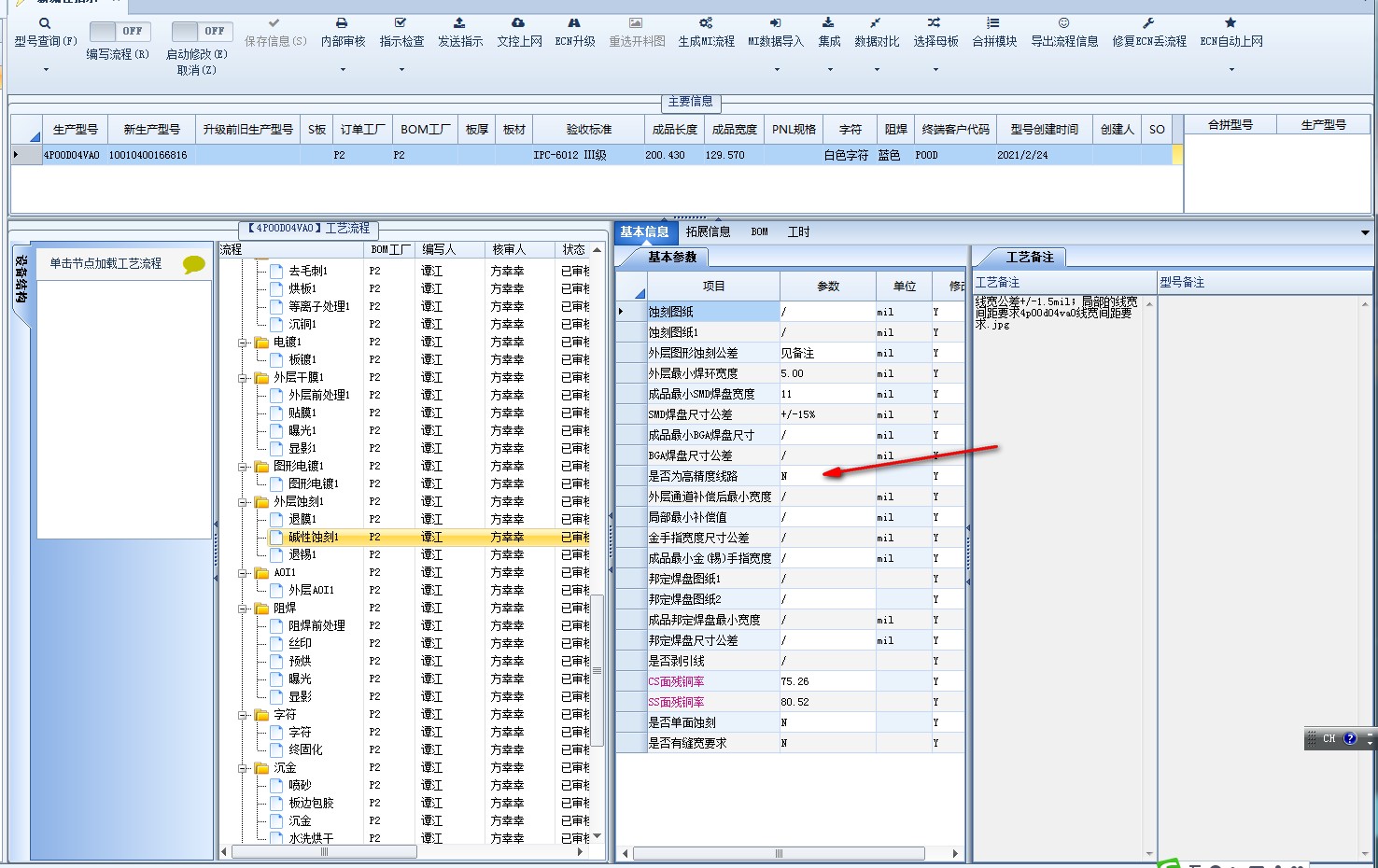Image resolution: width=1378 pixels, height=868 pixels.
Task: Collapse the 外层蚀刻1 tree folder
Action: click(243, 502)
